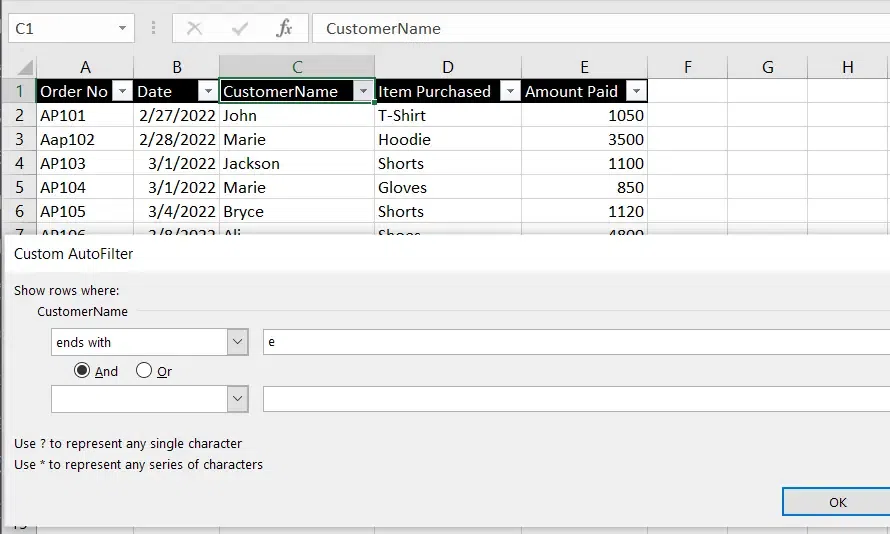890x534 pixels.
Task: Select row 5 header
Action: point(19,187)
